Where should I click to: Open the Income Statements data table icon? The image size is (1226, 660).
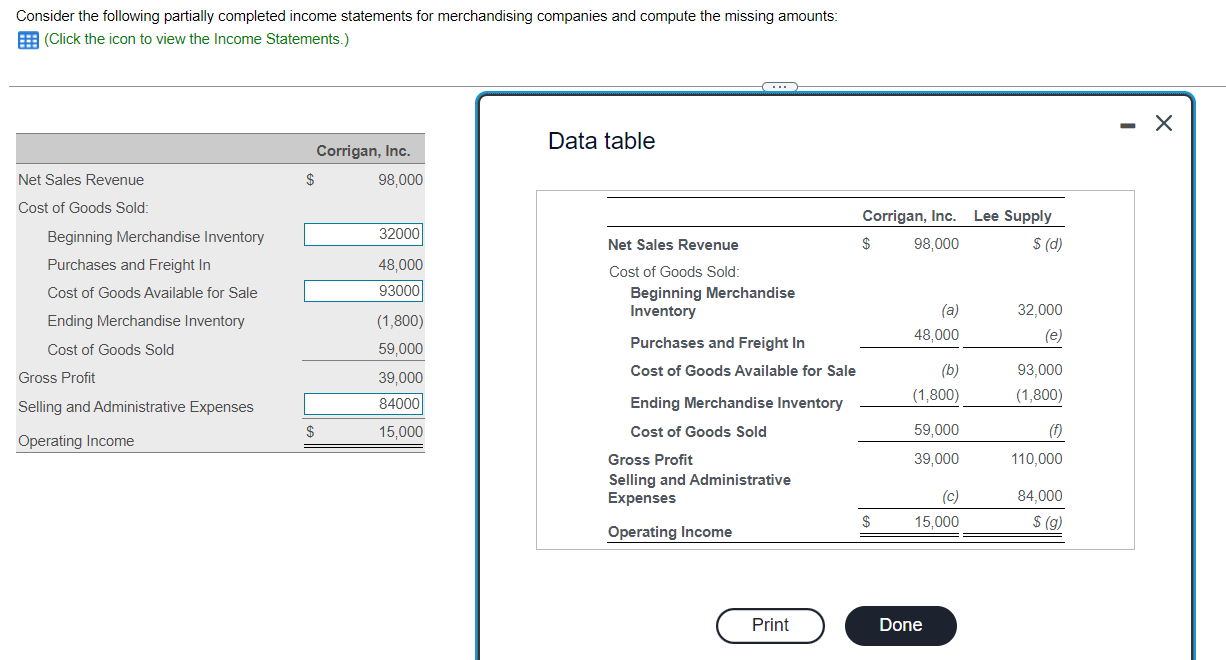point(27,39)
